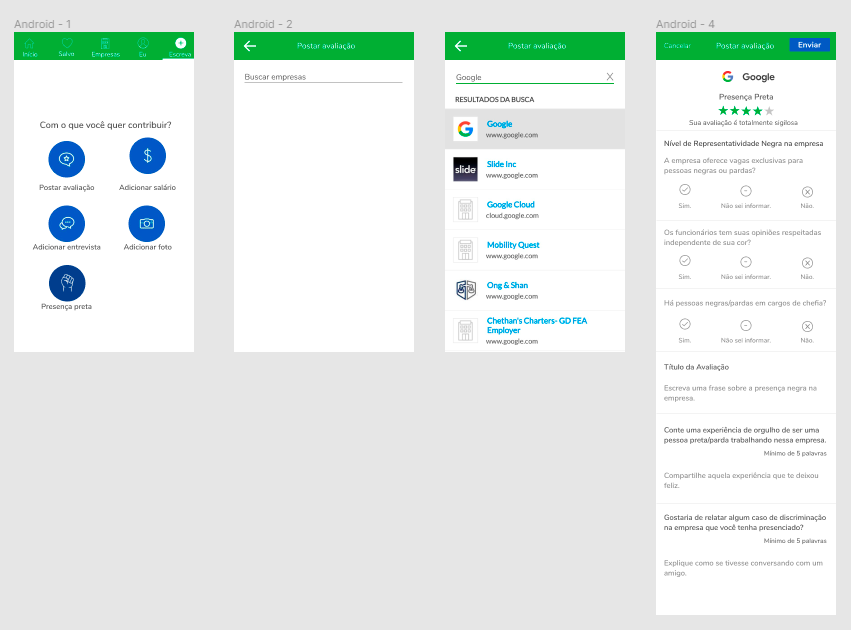Go back from the Google search results screen

coord(461,46)
